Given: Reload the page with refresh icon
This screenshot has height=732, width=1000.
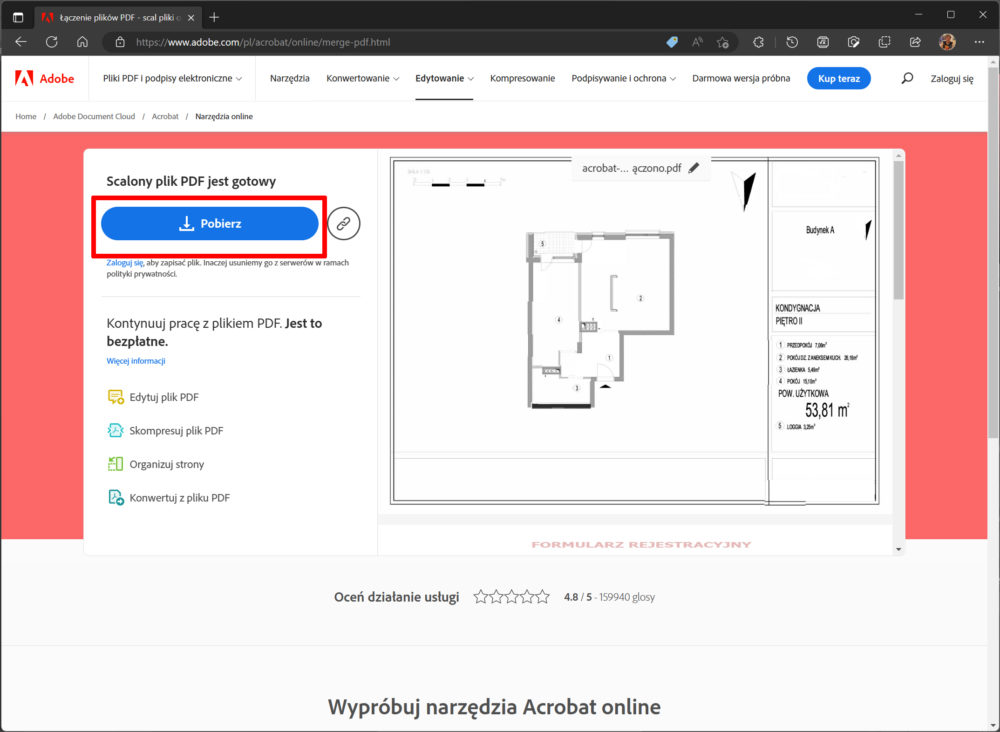Looking at the screenshot, I should [x=52, y=42].
